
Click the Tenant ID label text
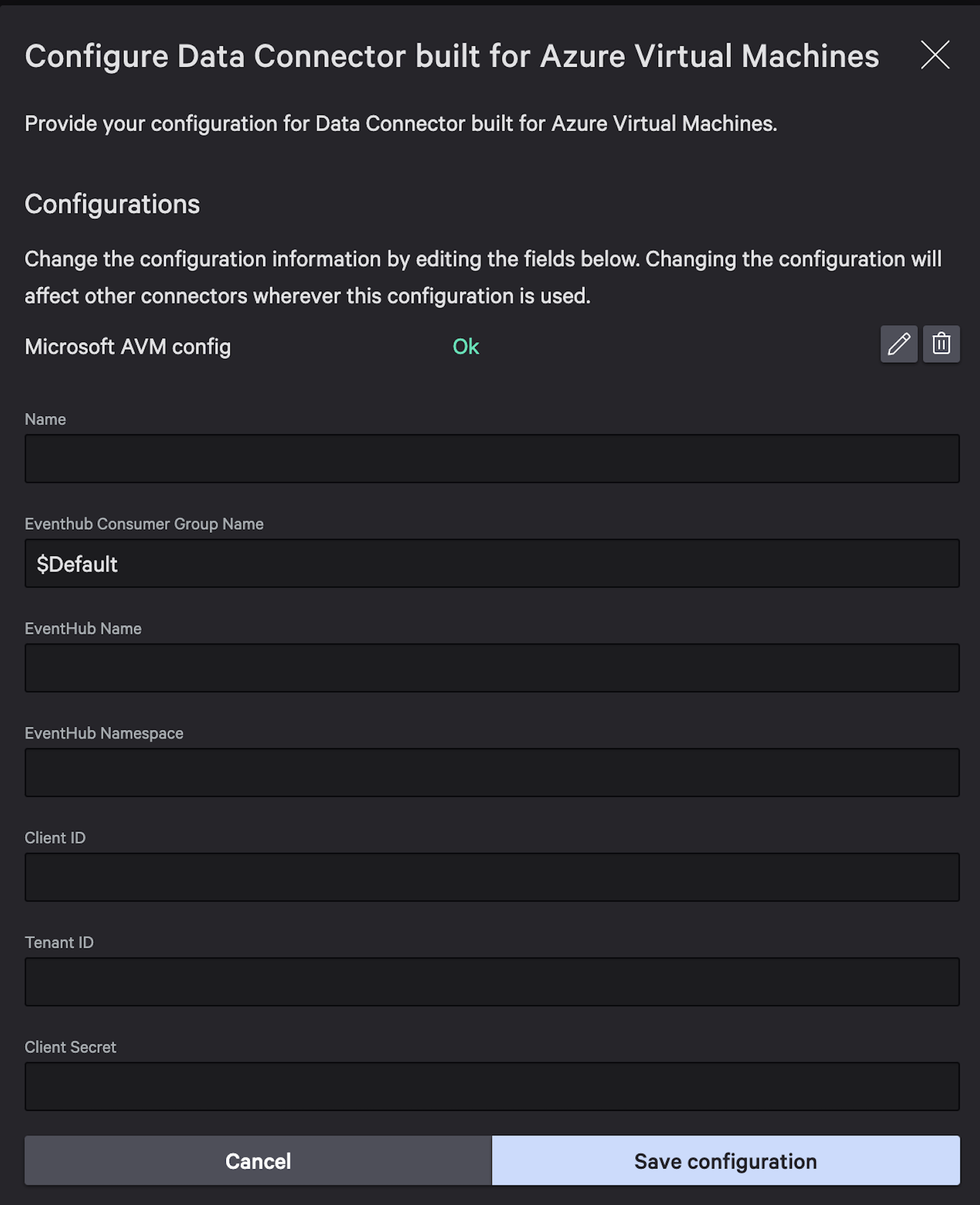(x=59, y=942)
